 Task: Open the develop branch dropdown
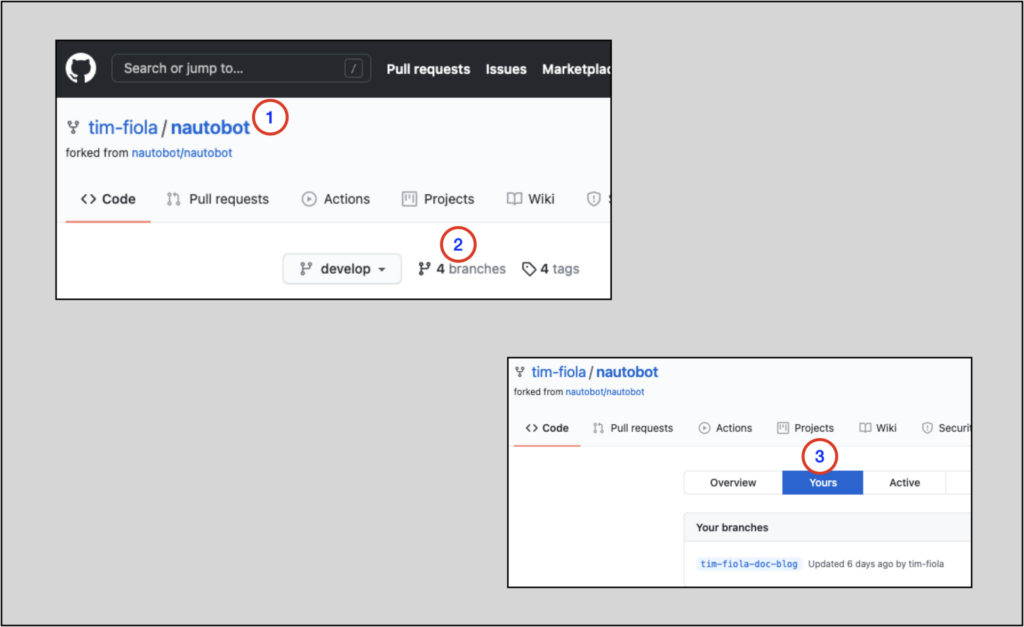[342, 269]
